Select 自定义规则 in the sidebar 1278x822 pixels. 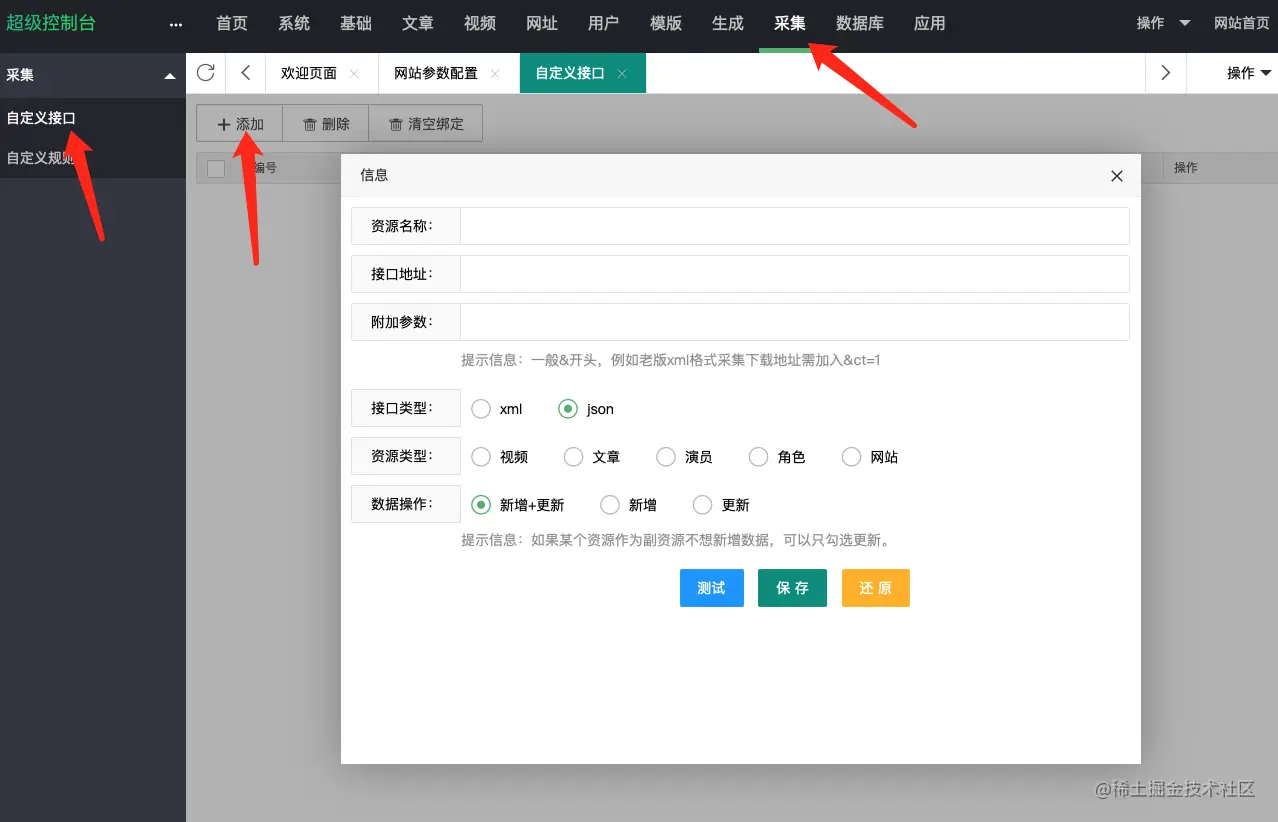pos(41,158)
